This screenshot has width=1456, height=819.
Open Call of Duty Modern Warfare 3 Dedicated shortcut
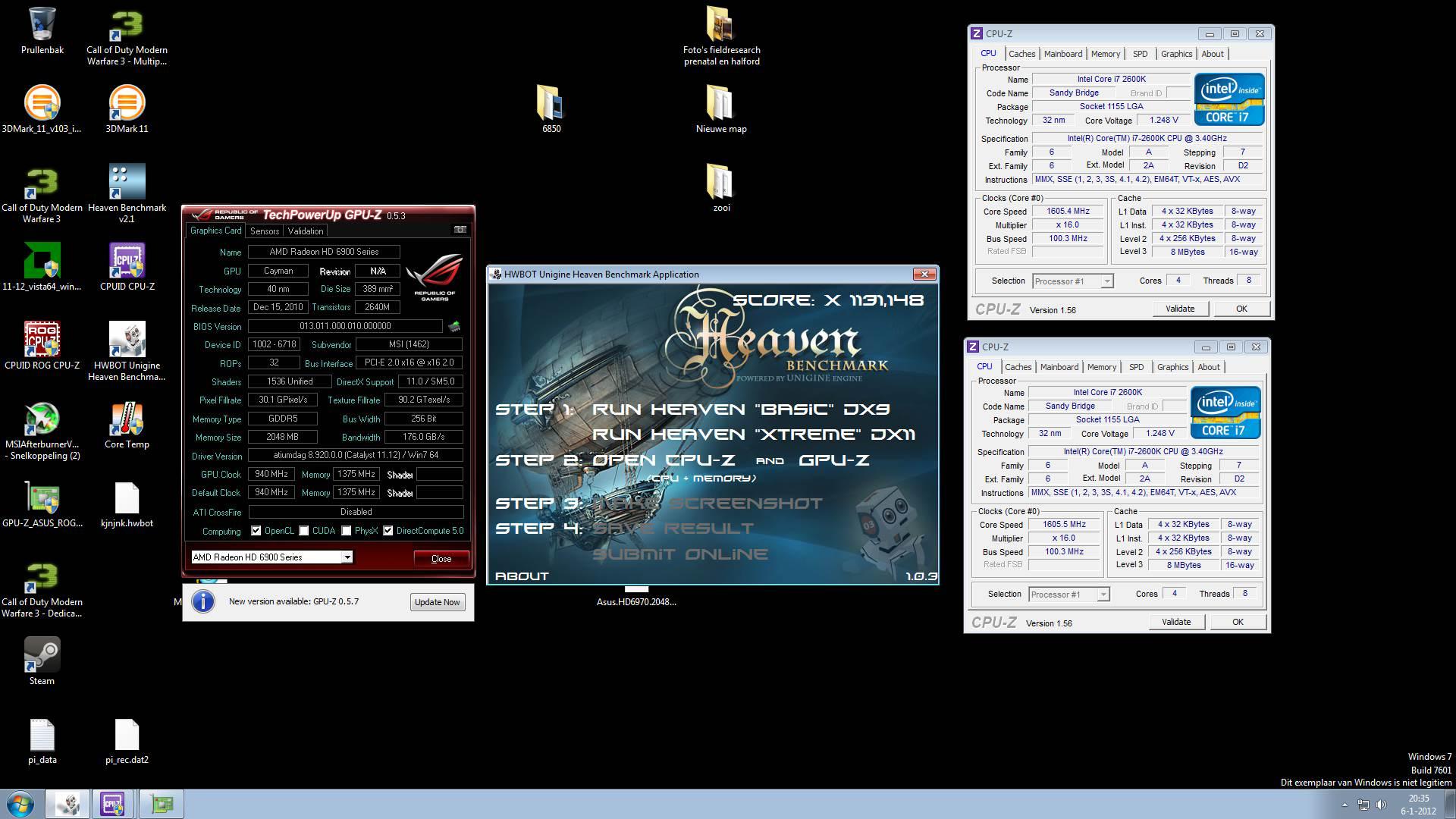pyautogui.click(x=42, y=589)
